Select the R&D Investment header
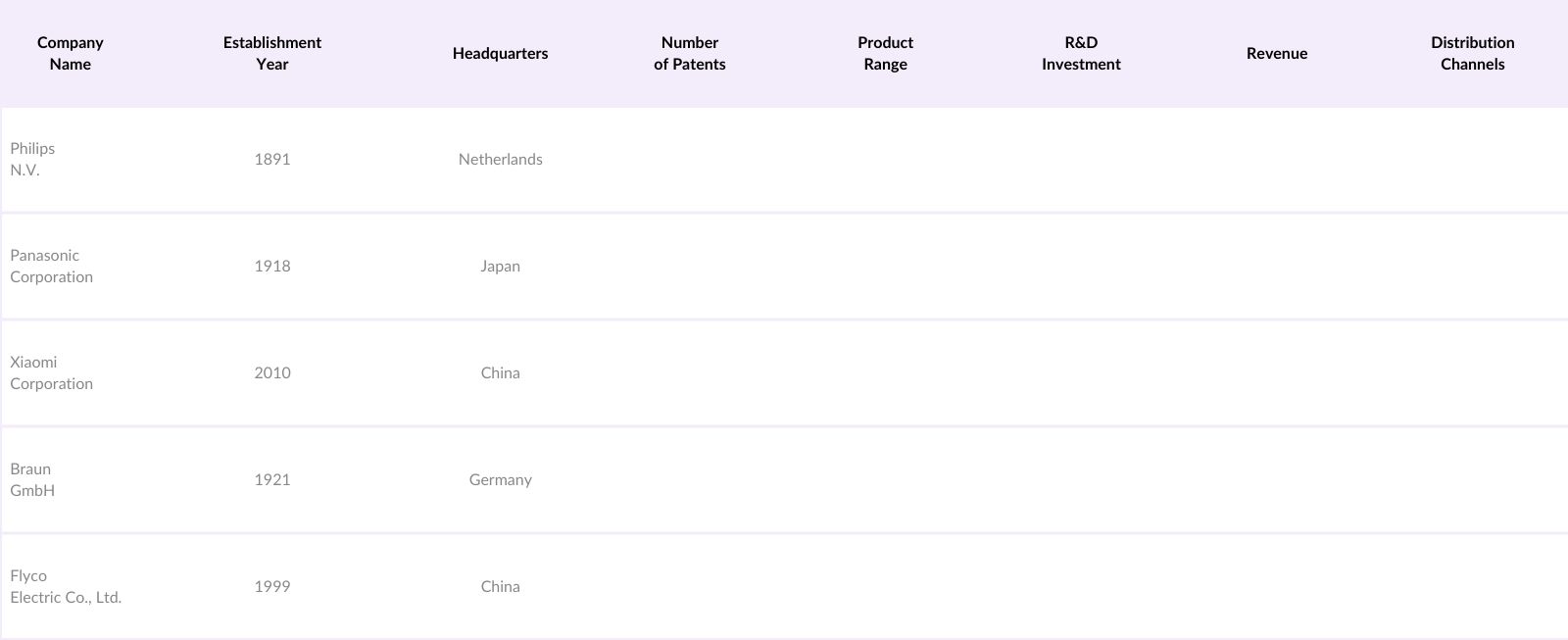 pos(1081,53)
